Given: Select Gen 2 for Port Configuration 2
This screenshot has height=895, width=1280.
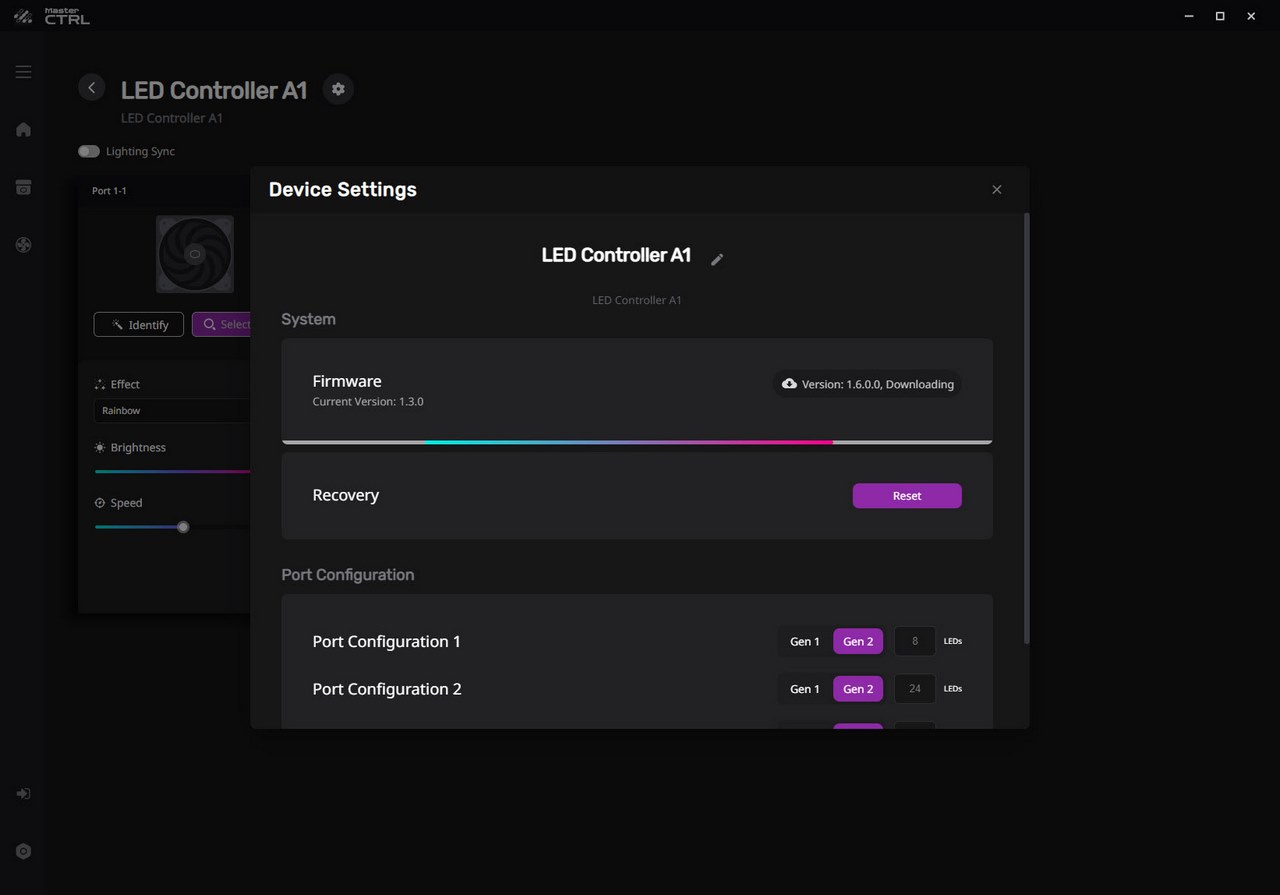Looking at the screenshot, I should [x=858, y=689].
